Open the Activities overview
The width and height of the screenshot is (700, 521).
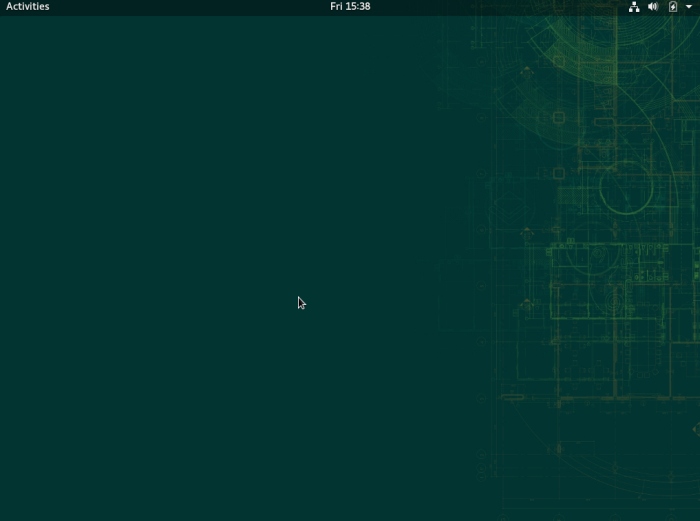click(27, 6)
